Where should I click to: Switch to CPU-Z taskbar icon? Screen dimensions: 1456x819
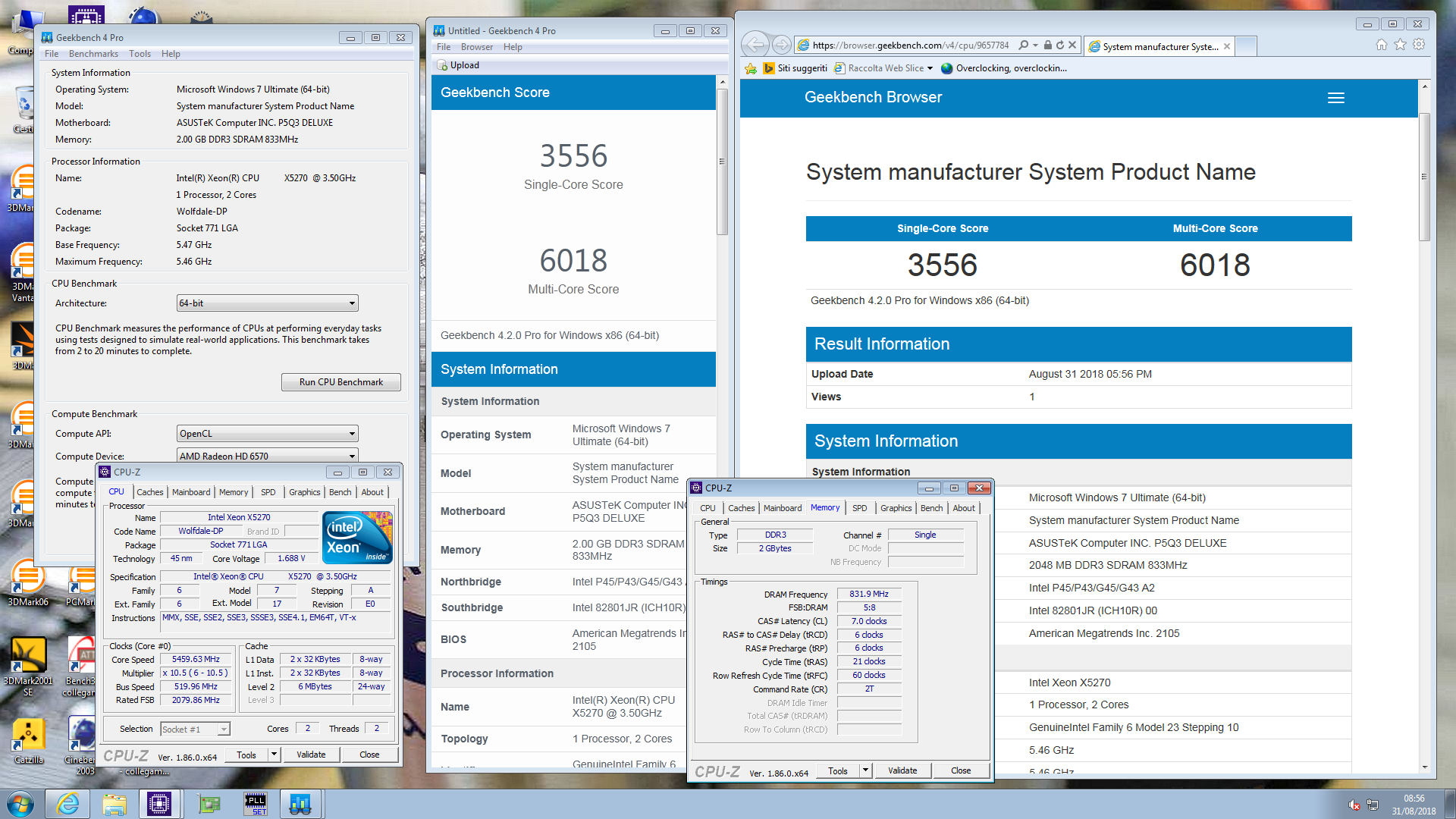(x=159, y=803)
